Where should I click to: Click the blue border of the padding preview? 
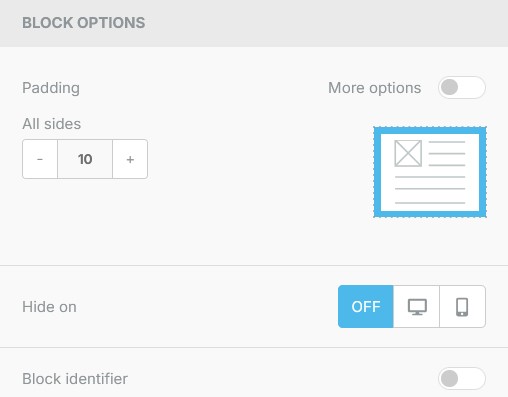[377, 172]
